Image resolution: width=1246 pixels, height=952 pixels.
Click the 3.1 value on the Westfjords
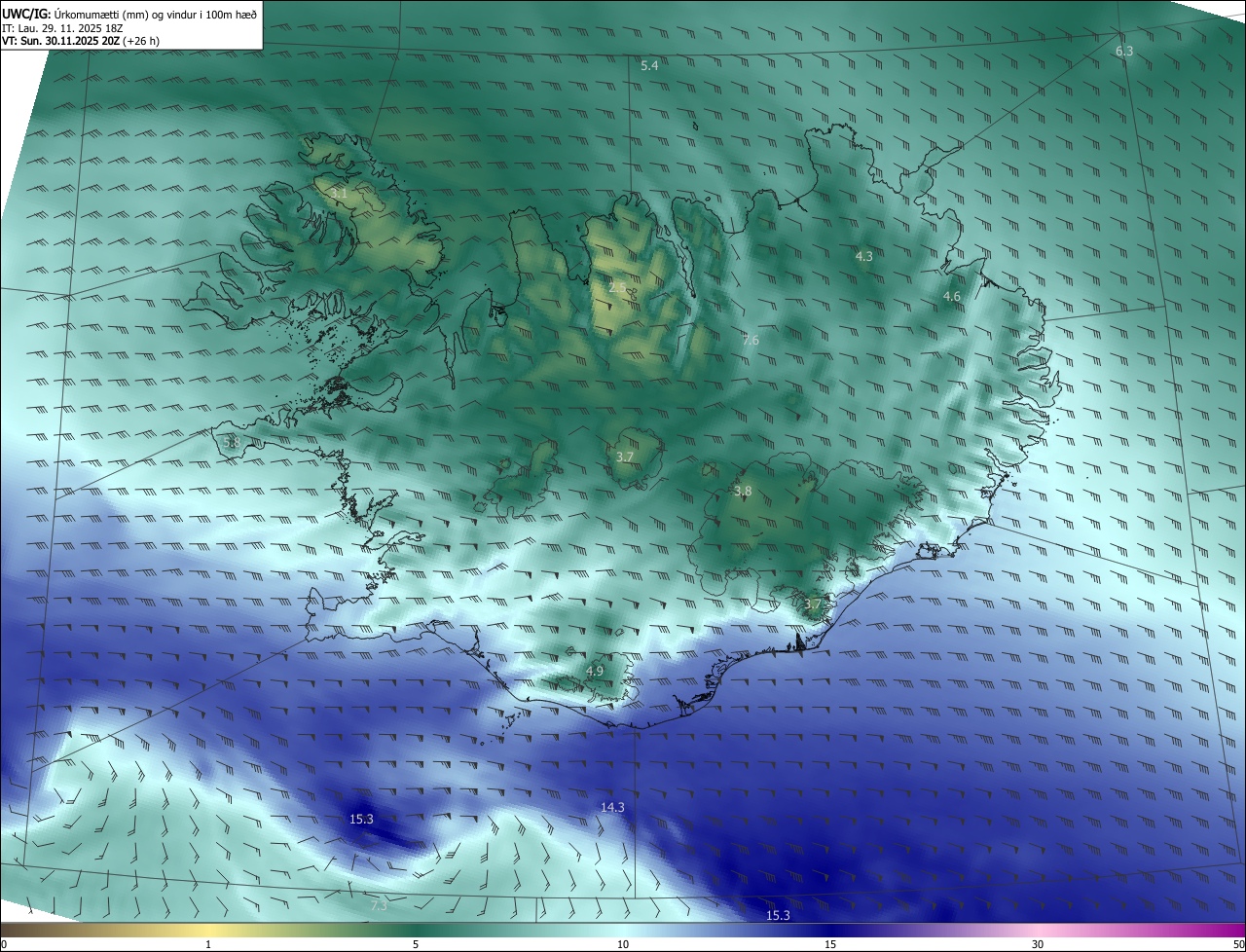point(338,194)
